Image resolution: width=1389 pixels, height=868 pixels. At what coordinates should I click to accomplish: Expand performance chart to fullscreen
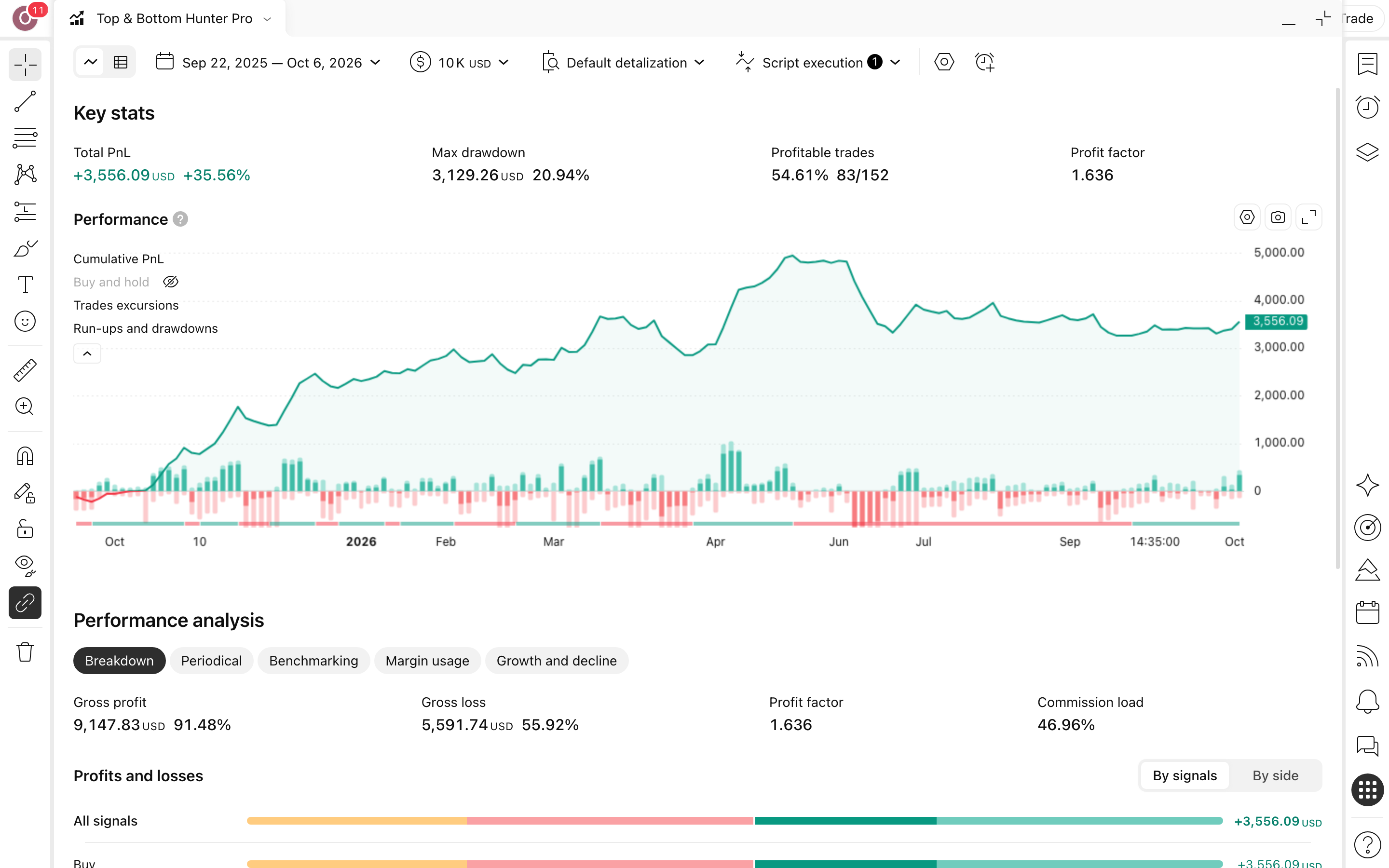coord(1308,217)
